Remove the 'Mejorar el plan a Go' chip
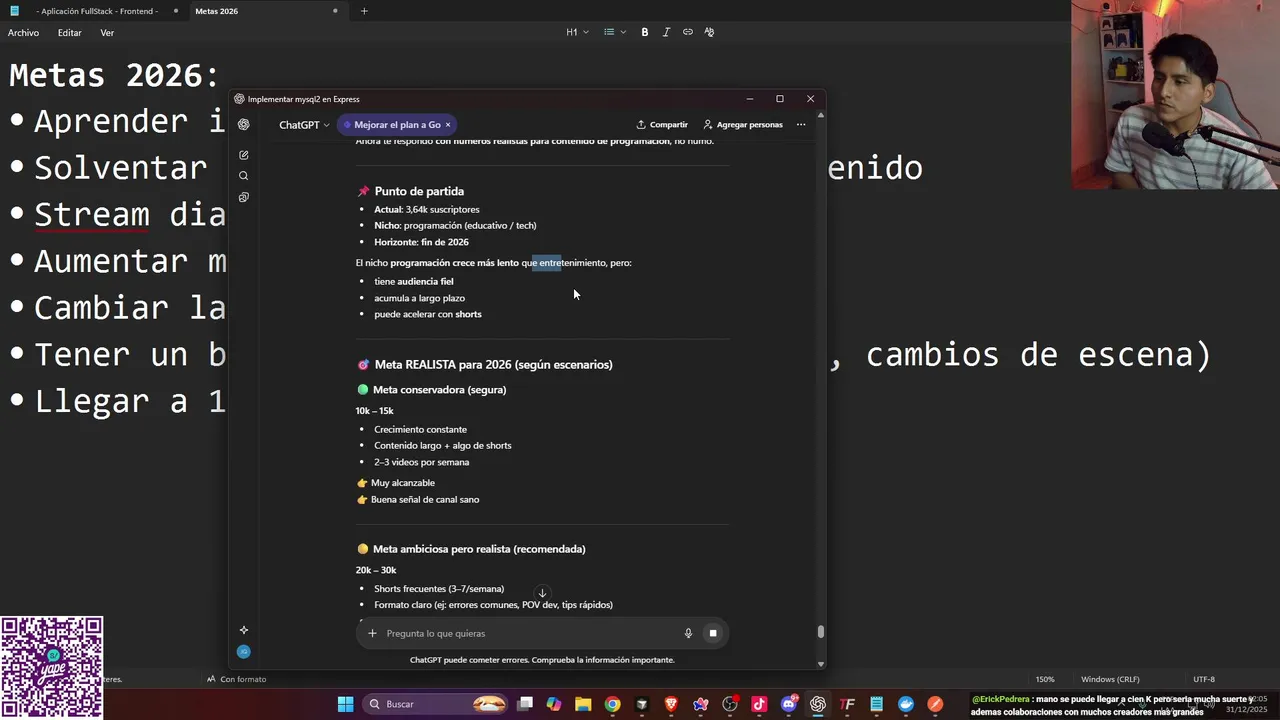Image resolution: width=1280 pixels, height=720 pixels. 448,125
